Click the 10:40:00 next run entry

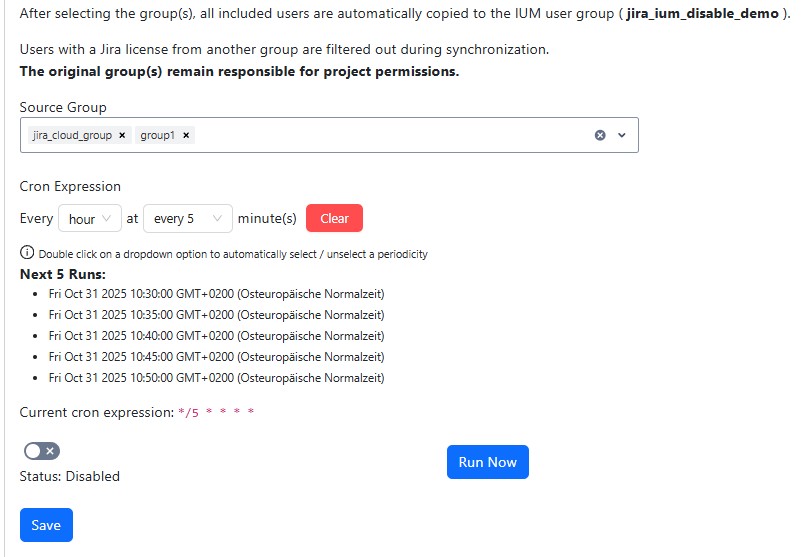(x=216, y=336)
